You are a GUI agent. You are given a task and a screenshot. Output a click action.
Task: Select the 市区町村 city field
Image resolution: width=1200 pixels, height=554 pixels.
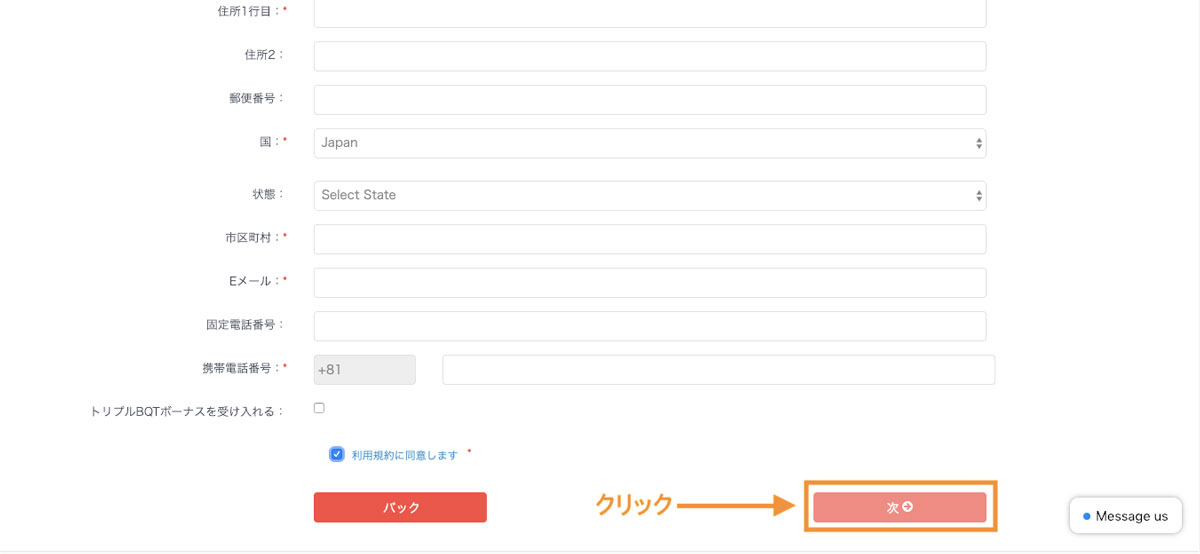click(650, 239)
